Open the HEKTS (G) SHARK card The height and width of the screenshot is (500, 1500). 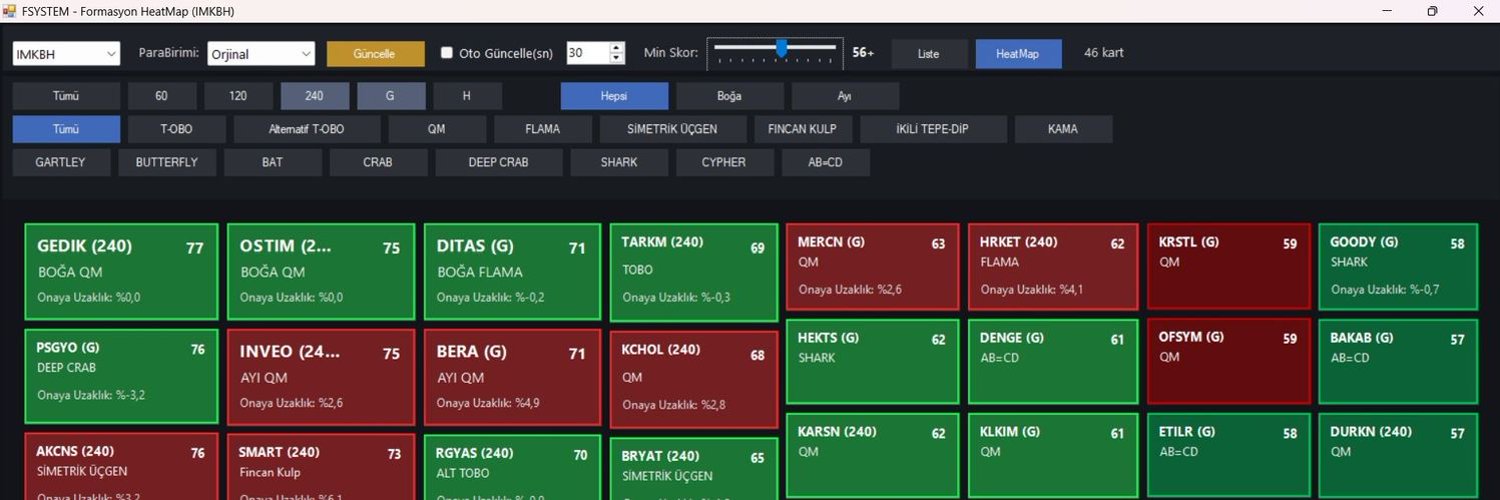(872, 360)
